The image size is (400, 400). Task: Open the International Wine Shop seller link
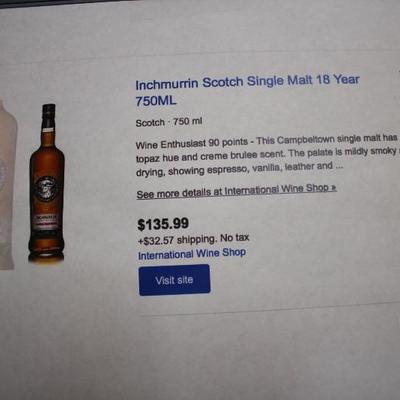tap(192, 254)
